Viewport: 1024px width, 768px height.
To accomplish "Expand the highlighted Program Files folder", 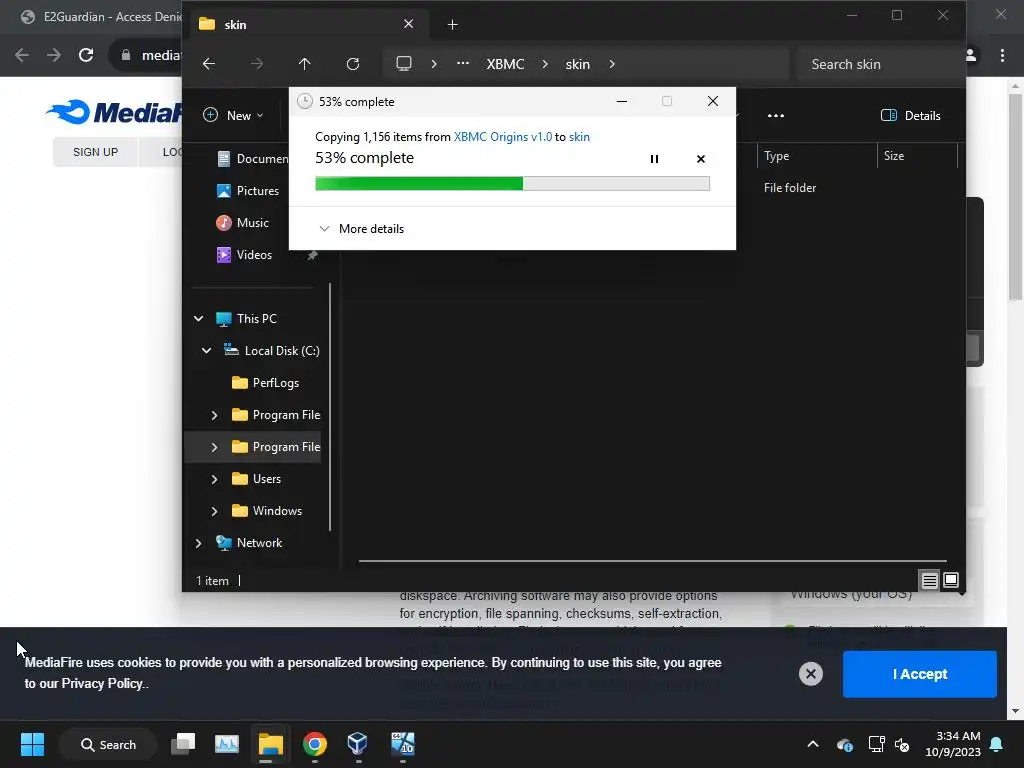I will pyautogui.click(x=214, y=447).
